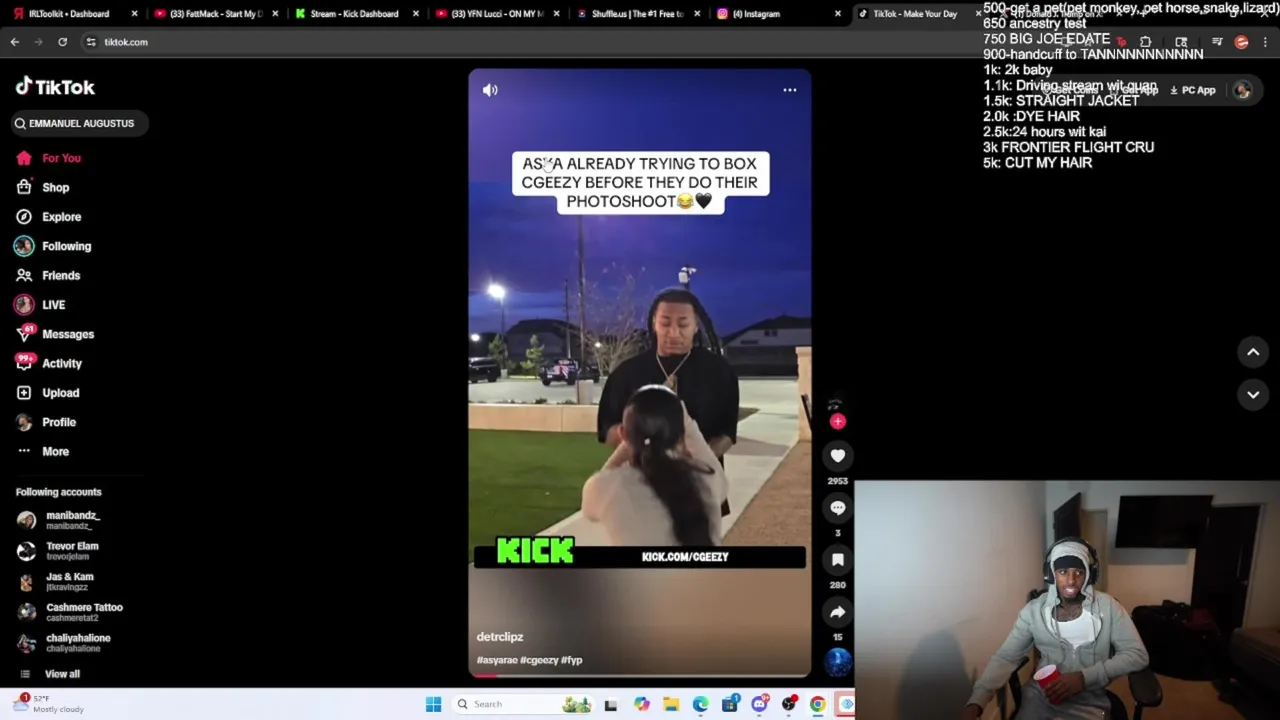Click #cgeezy hashtag
The image size is (1280, 720).
539,660
